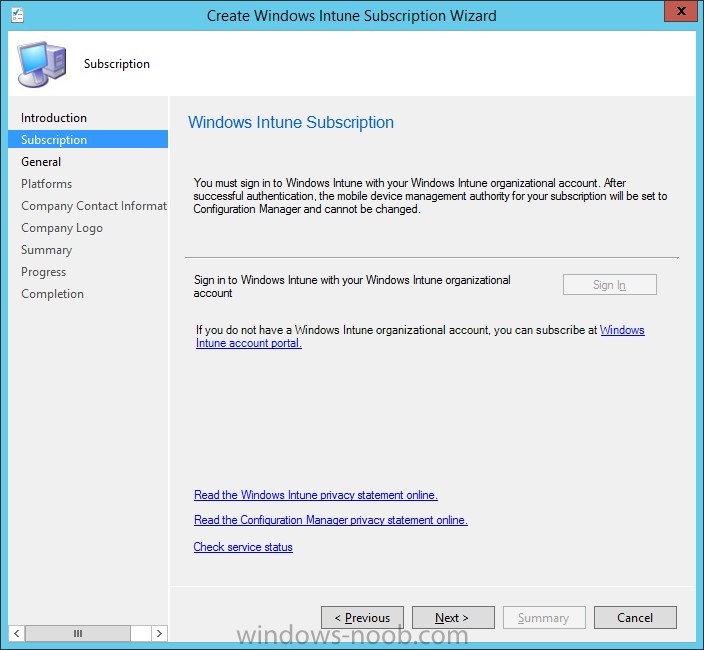Image resolution: width=704 pixels, height=650 pixels.
Task: Go back with the Previous button
Action: click(x=362, y=618)
